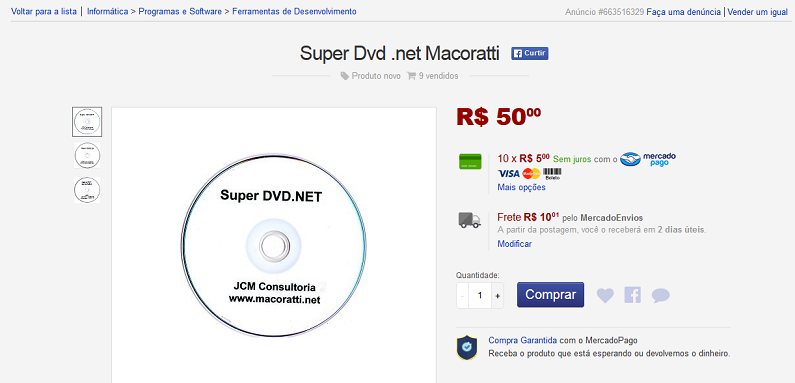Ask seller a question via speech bubble icon
The image size is (795, 383).
click(661, 295)
